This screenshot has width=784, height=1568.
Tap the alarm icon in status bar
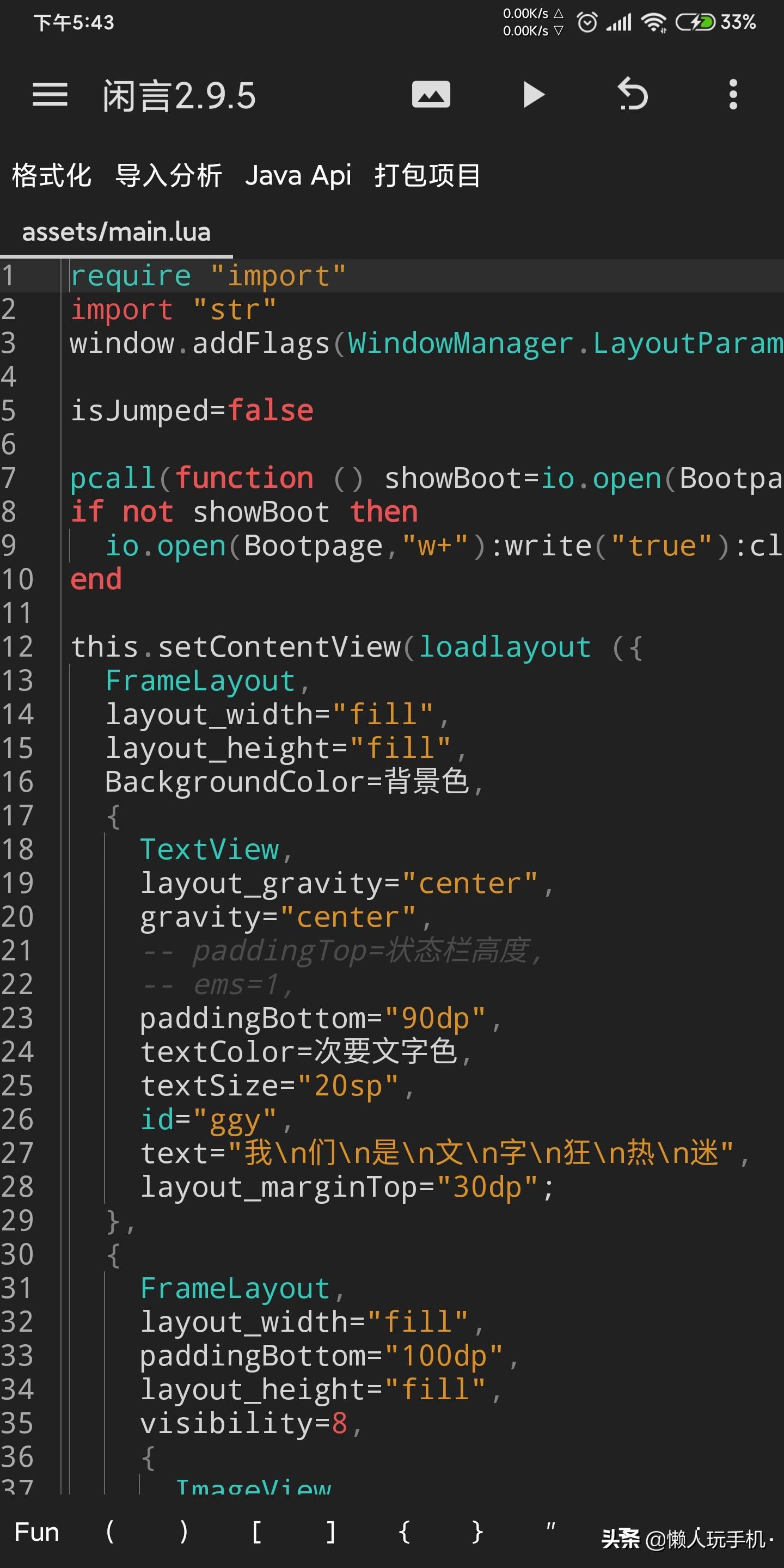(587, 22)
